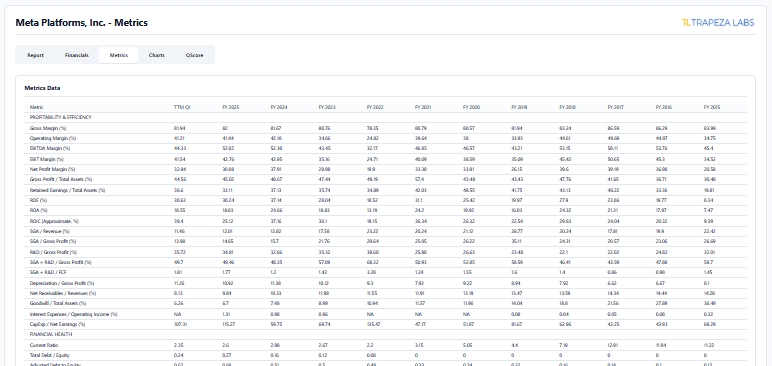This screenshot has height=366, width=772.
Task: Select the ROE (%) row label
Action: 38,200
